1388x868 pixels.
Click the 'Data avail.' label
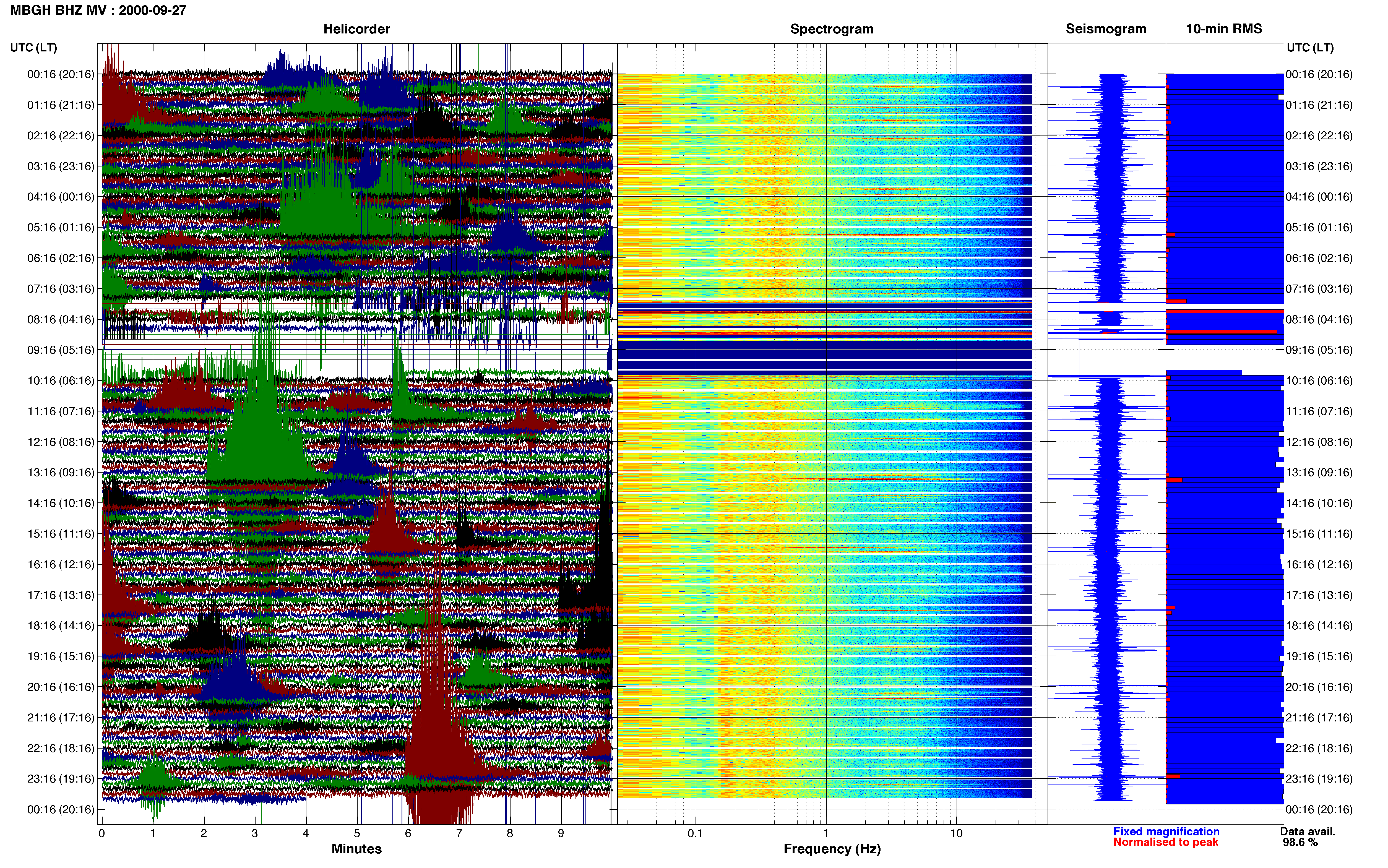point(1308,831)
